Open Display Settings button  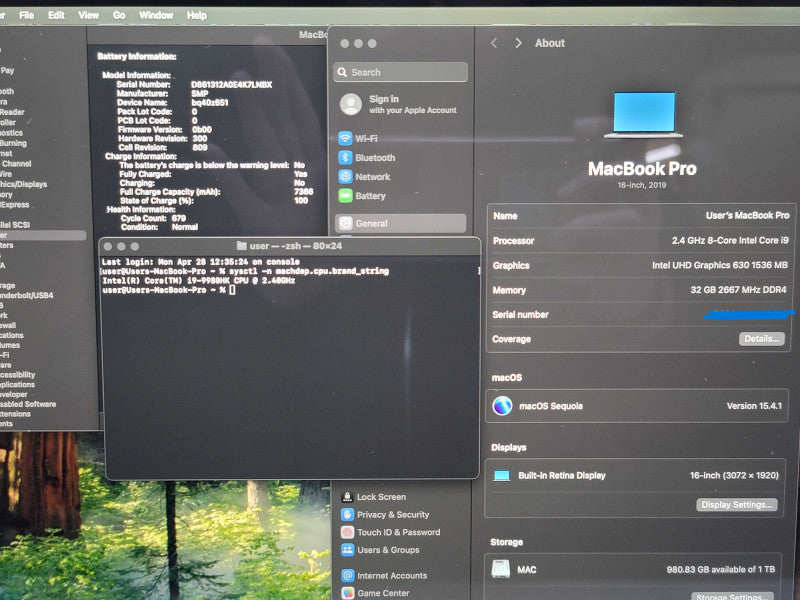(x=737, y=505)
